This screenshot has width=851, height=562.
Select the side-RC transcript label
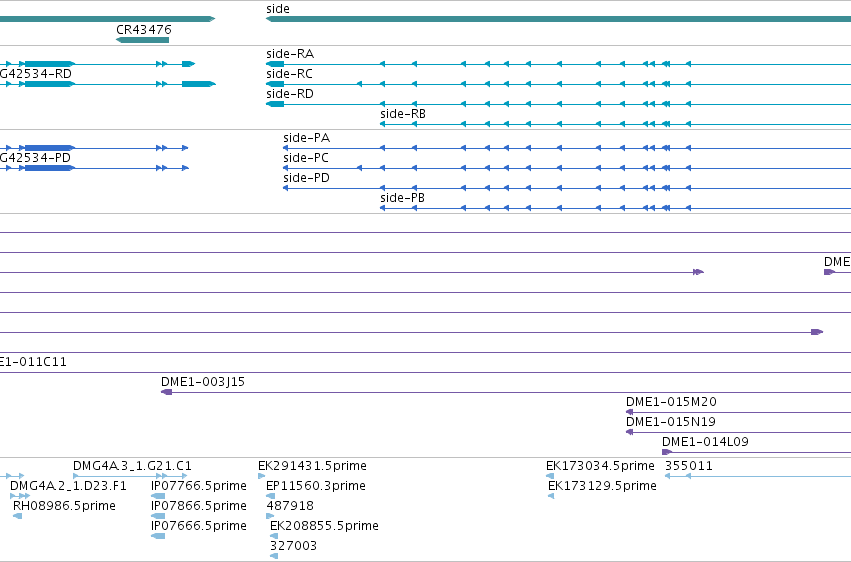(x=289, y=74)
